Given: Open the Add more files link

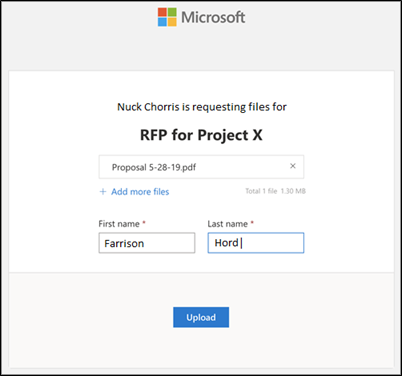Looking at the screenshot, I should (x=140, y=192).
